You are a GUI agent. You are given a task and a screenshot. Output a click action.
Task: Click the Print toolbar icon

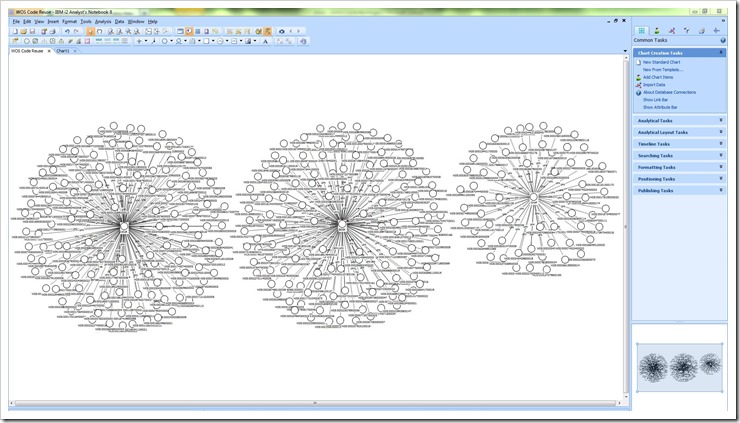53,32
